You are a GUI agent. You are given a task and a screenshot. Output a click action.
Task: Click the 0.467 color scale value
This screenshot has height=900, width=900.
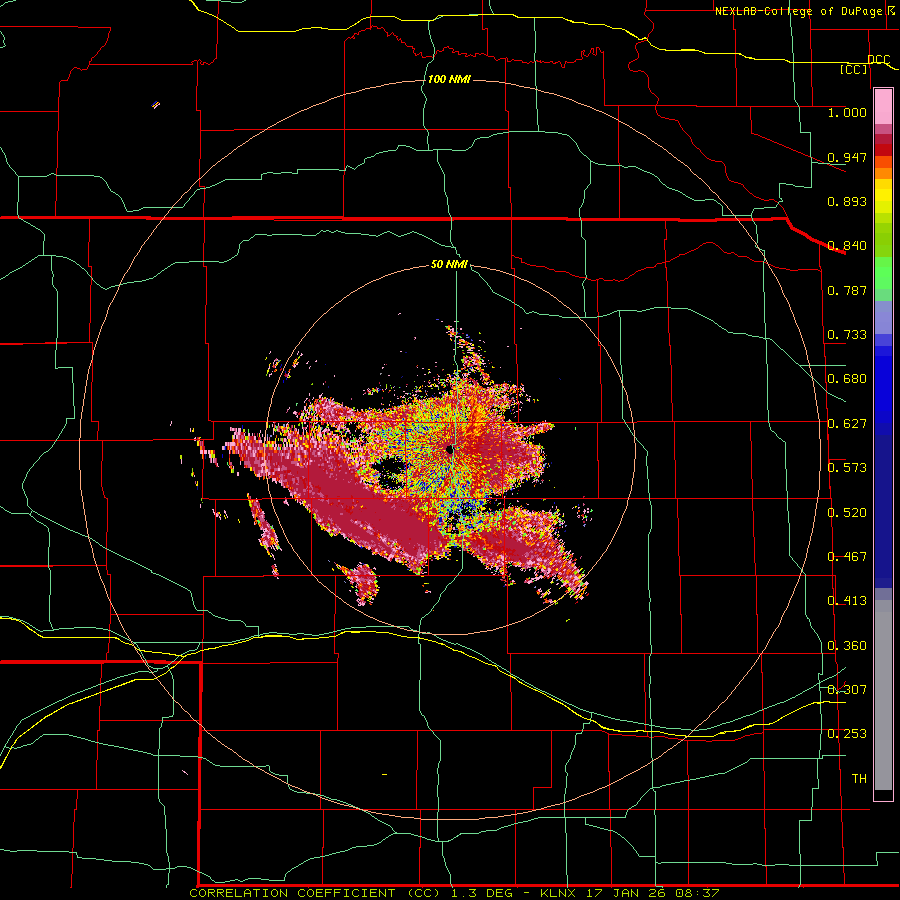pyautogui.click(x=847, y=557)
